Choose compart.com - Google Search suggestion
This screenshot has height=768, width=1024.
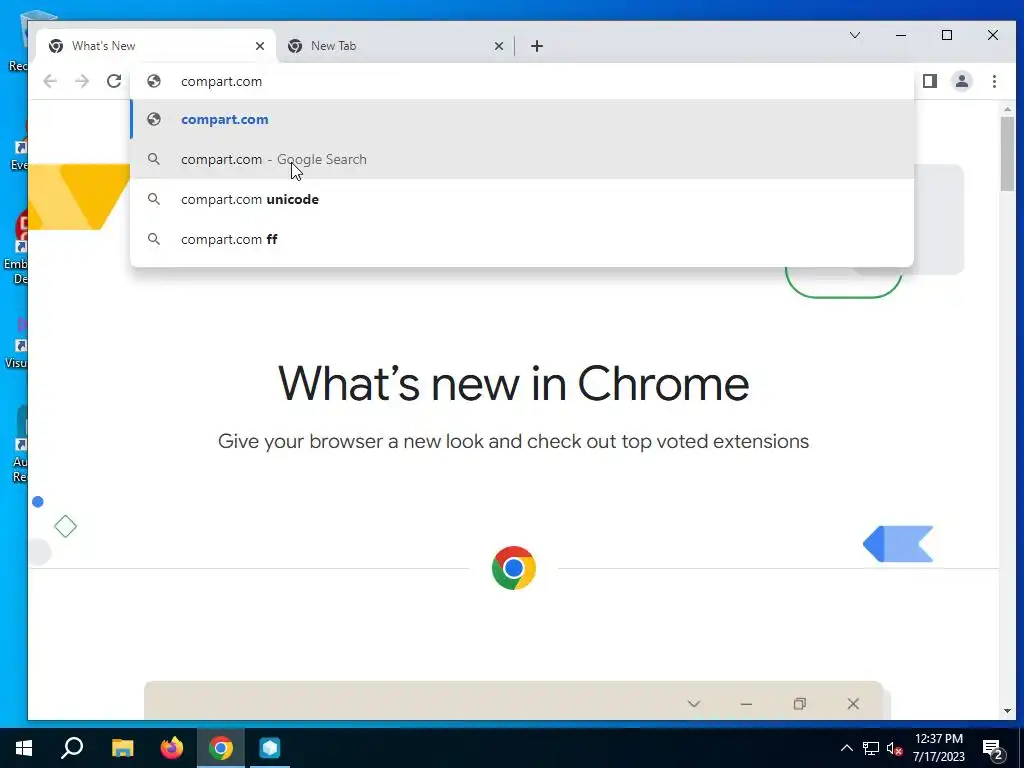[x=522, y=159]
